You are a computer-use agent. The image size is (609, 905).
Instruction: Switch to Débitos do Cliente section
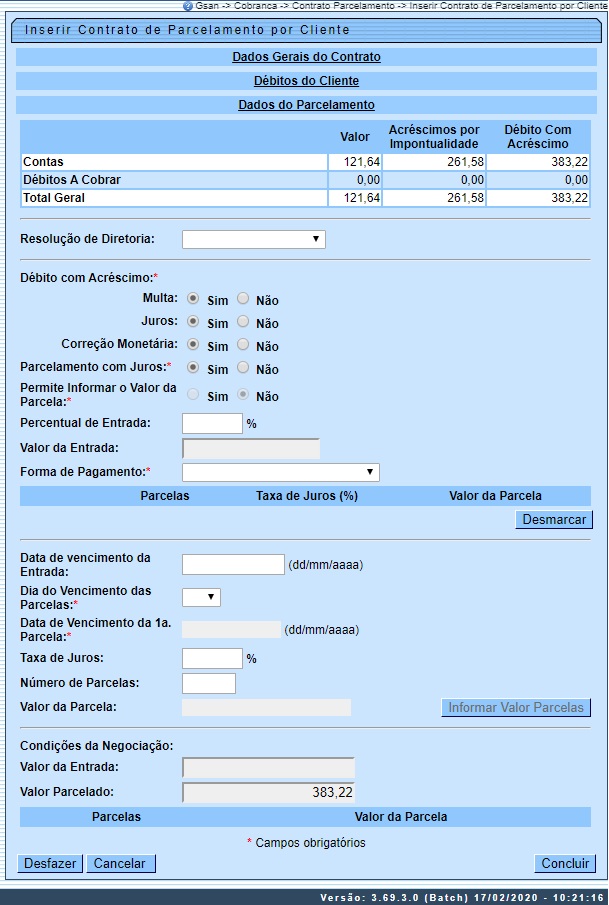point(306,81)
